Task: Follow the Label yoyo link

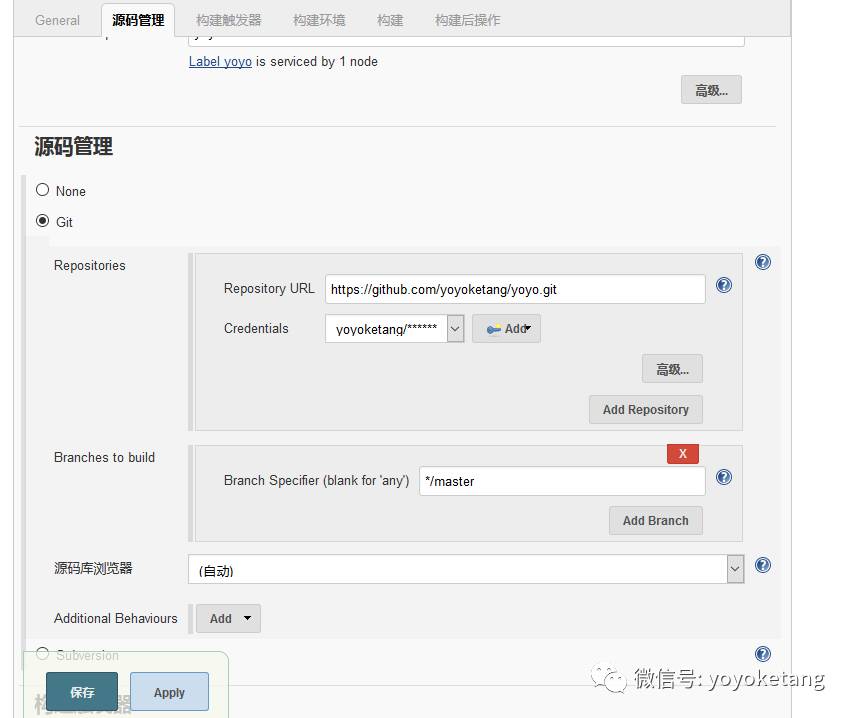Action: 220,61
